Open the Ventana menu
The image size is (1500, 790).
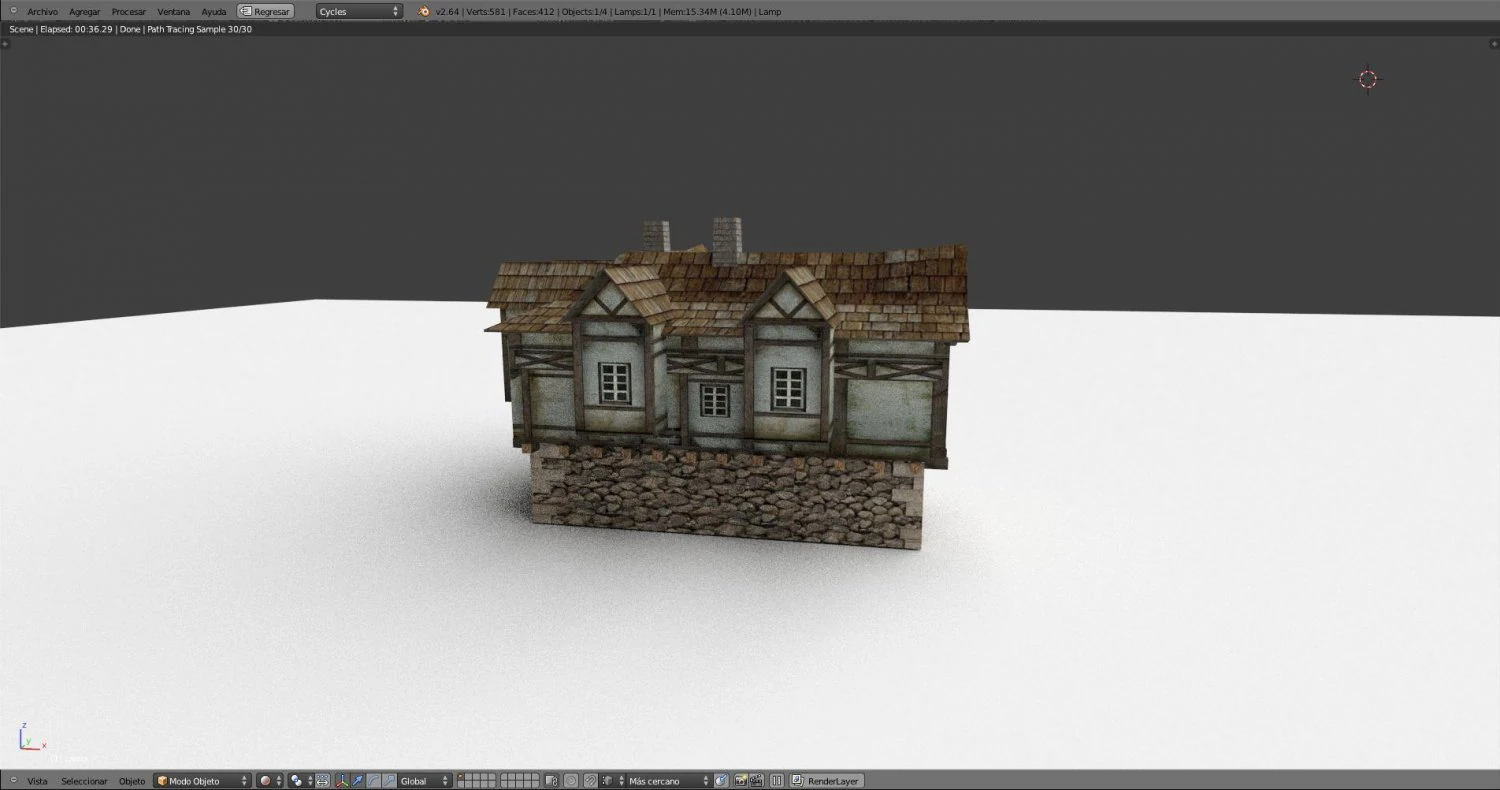173,11
